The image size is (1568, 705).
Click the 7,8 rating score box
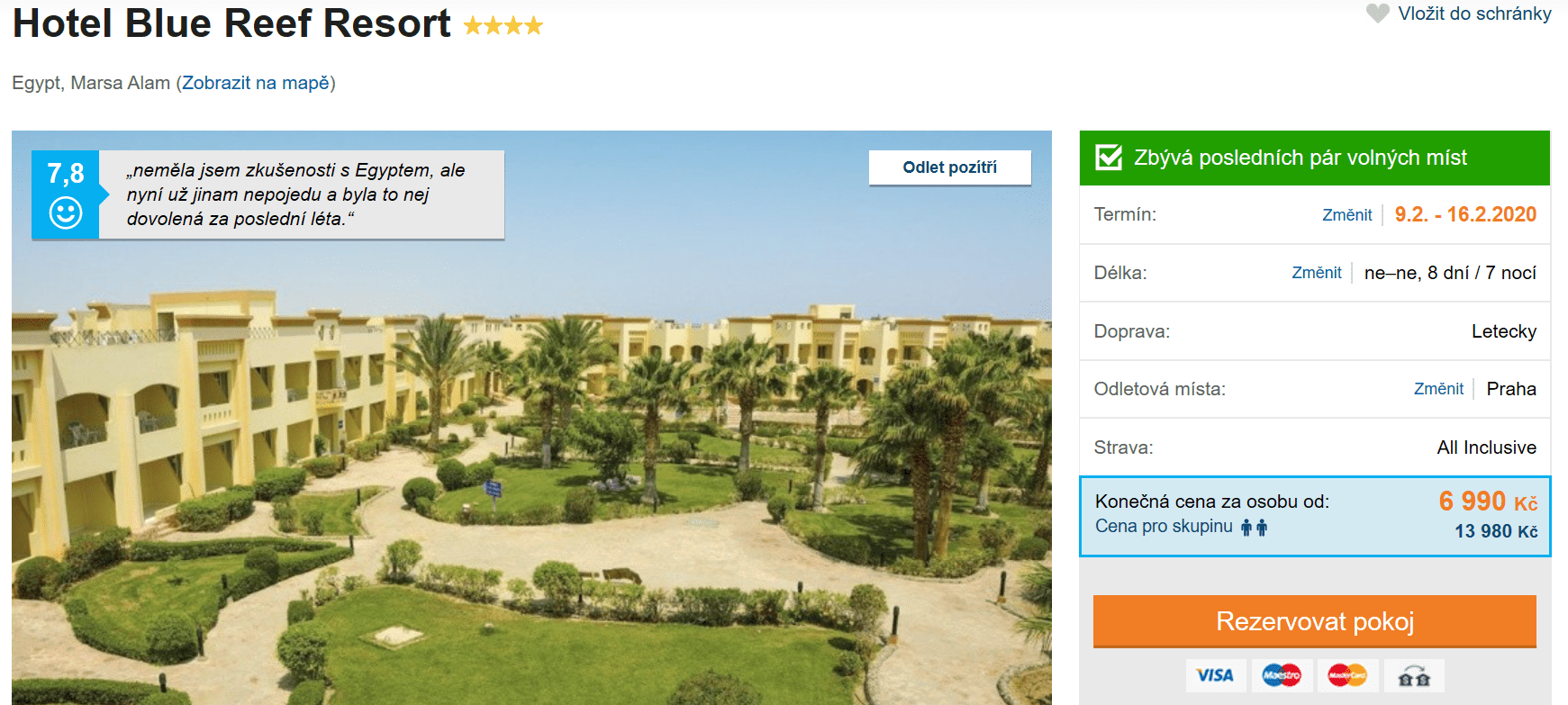pos(66,194)
